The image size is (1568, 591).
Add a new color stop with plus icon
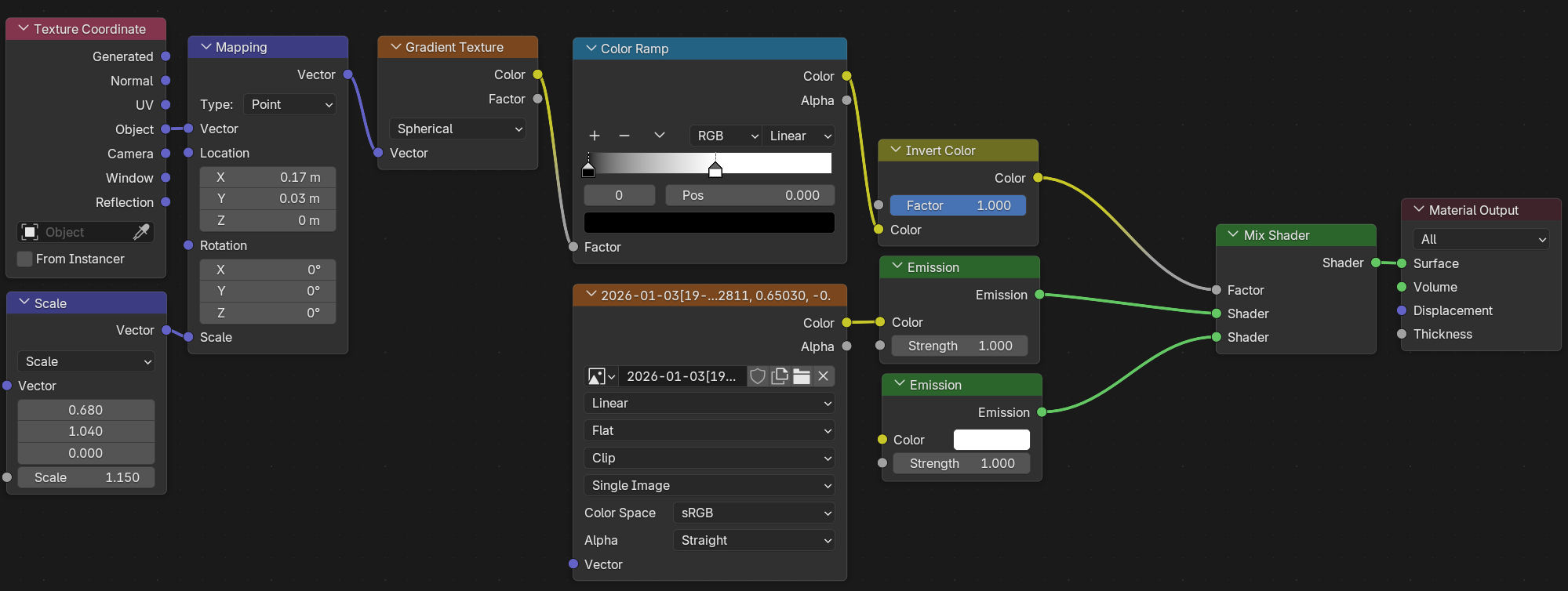coord(595,136)
